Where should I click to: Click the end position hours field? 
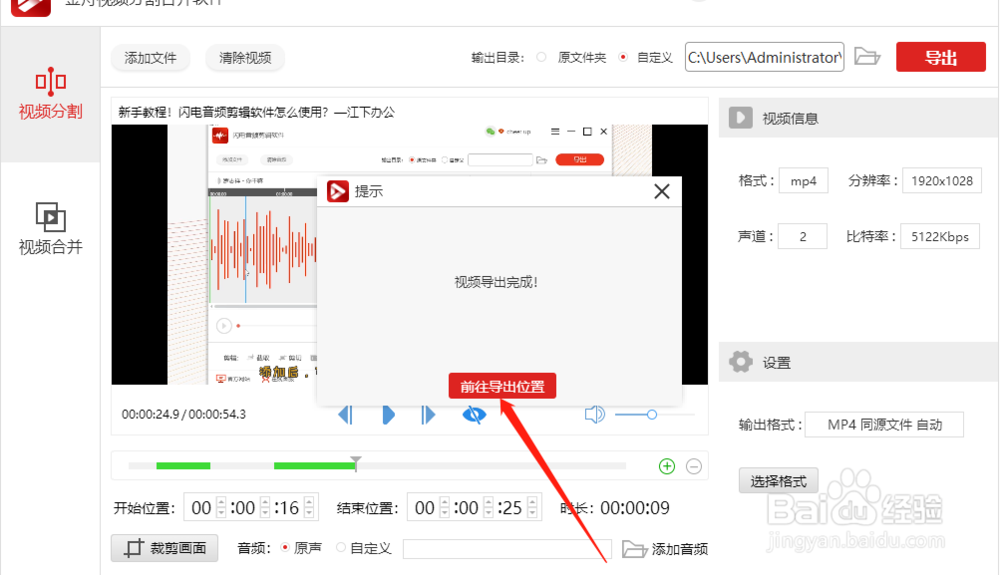[x=424, y=508]
